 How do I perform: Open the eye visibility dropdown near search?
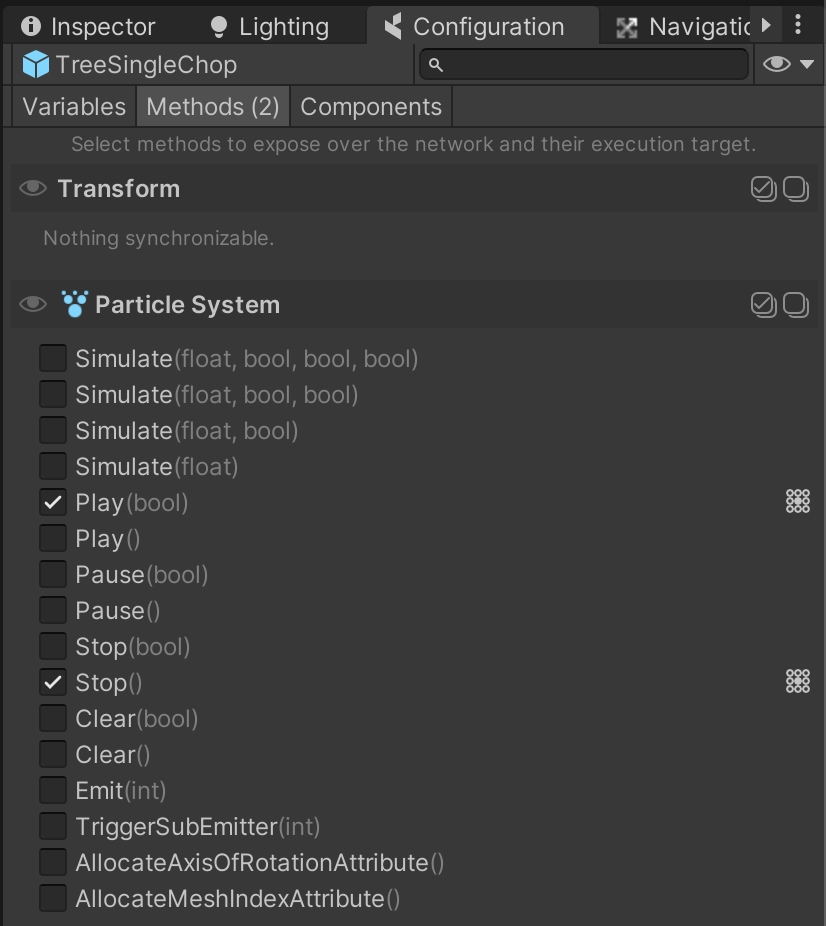[x=789, y=65]
